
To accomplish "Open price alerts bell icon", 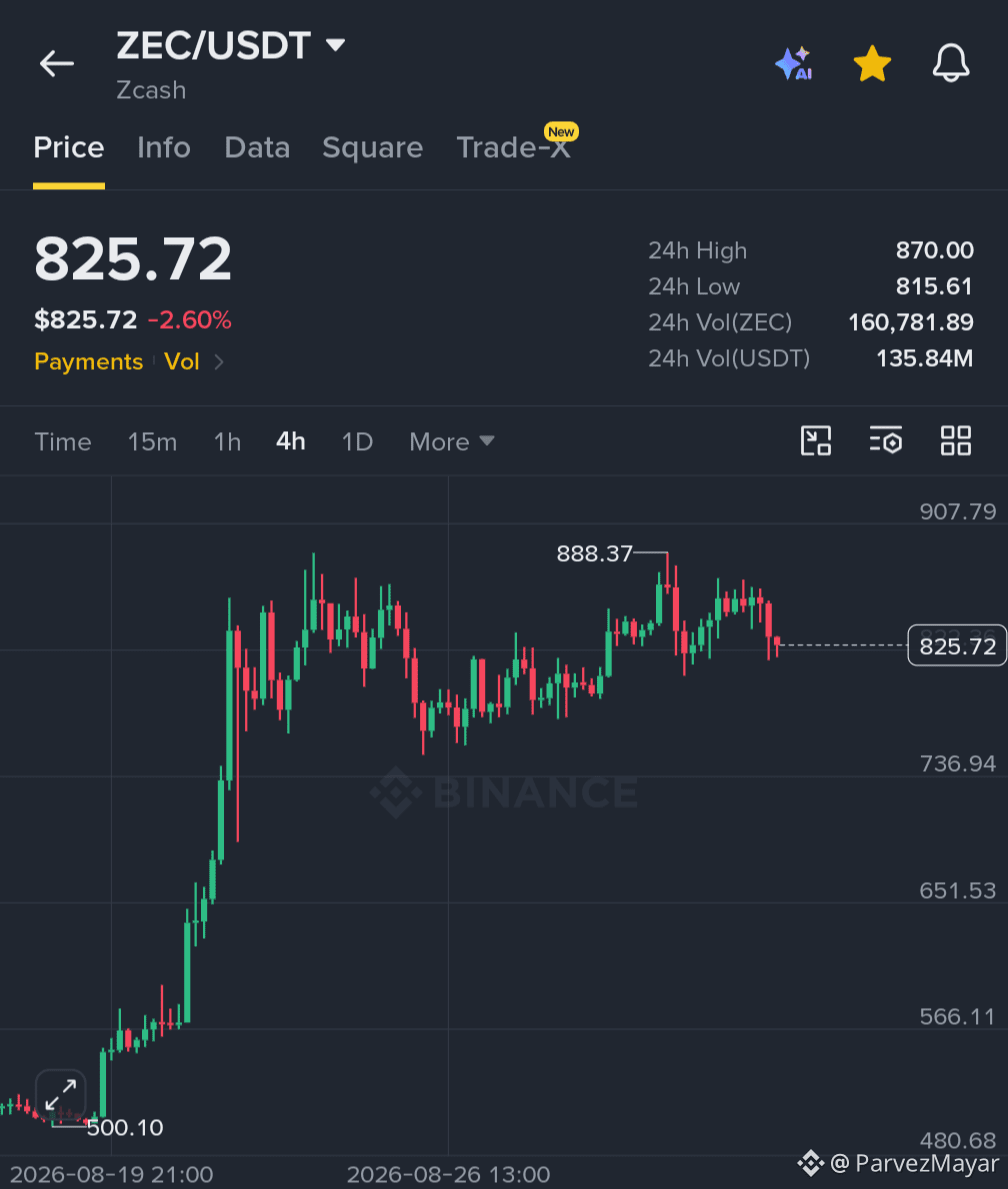I will (x=950, y=63).
